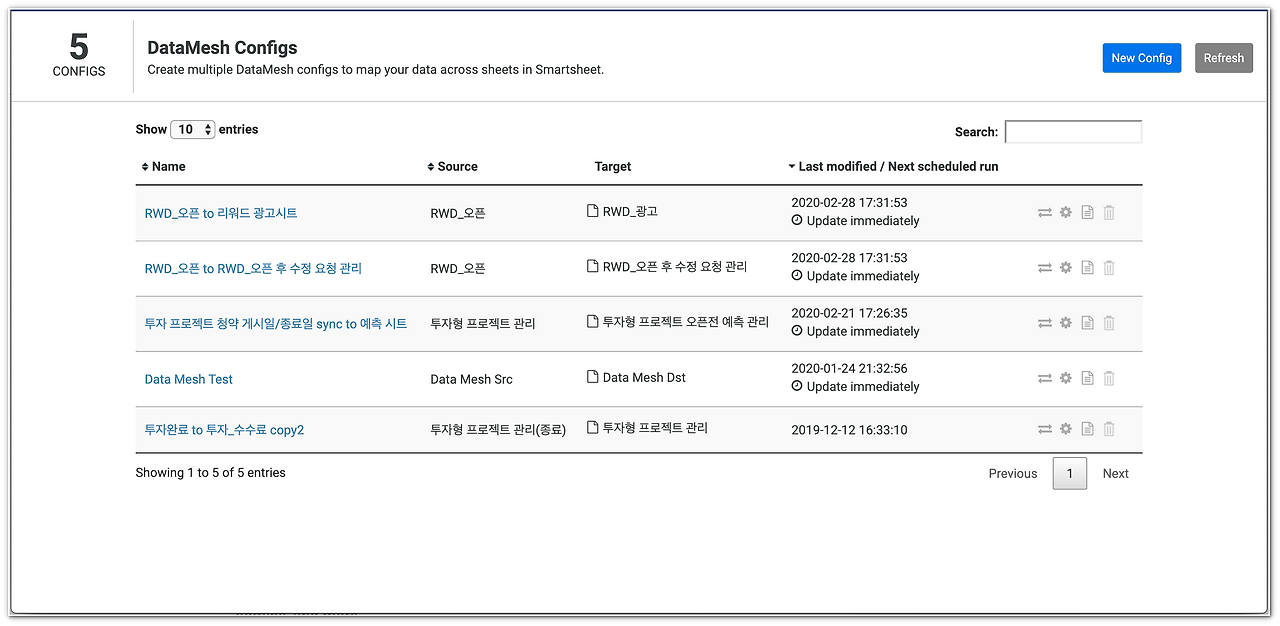View log document for RWD_오픈 후 수정 요청 config
This screenshot has height=626, width=1280.
point(1087,268)
